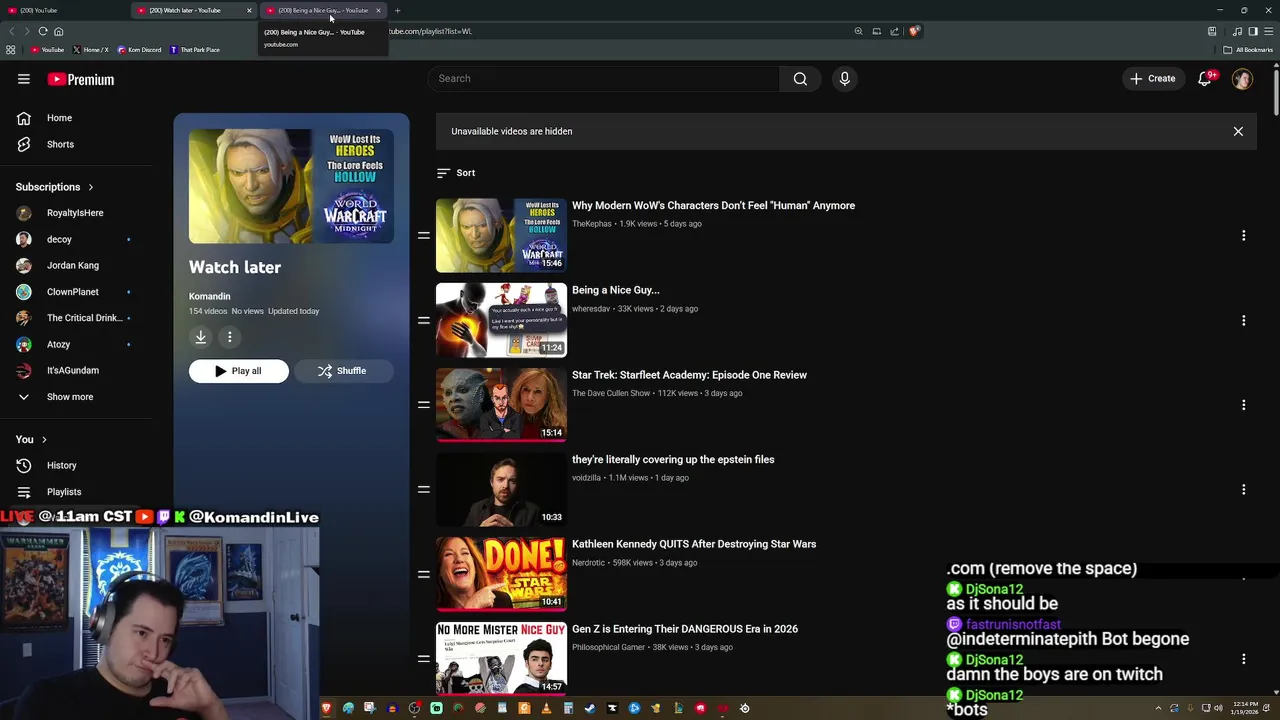Open the YouTube guide hamburger menu
The width and height of the screenshot is (1280, 720).
24,79
